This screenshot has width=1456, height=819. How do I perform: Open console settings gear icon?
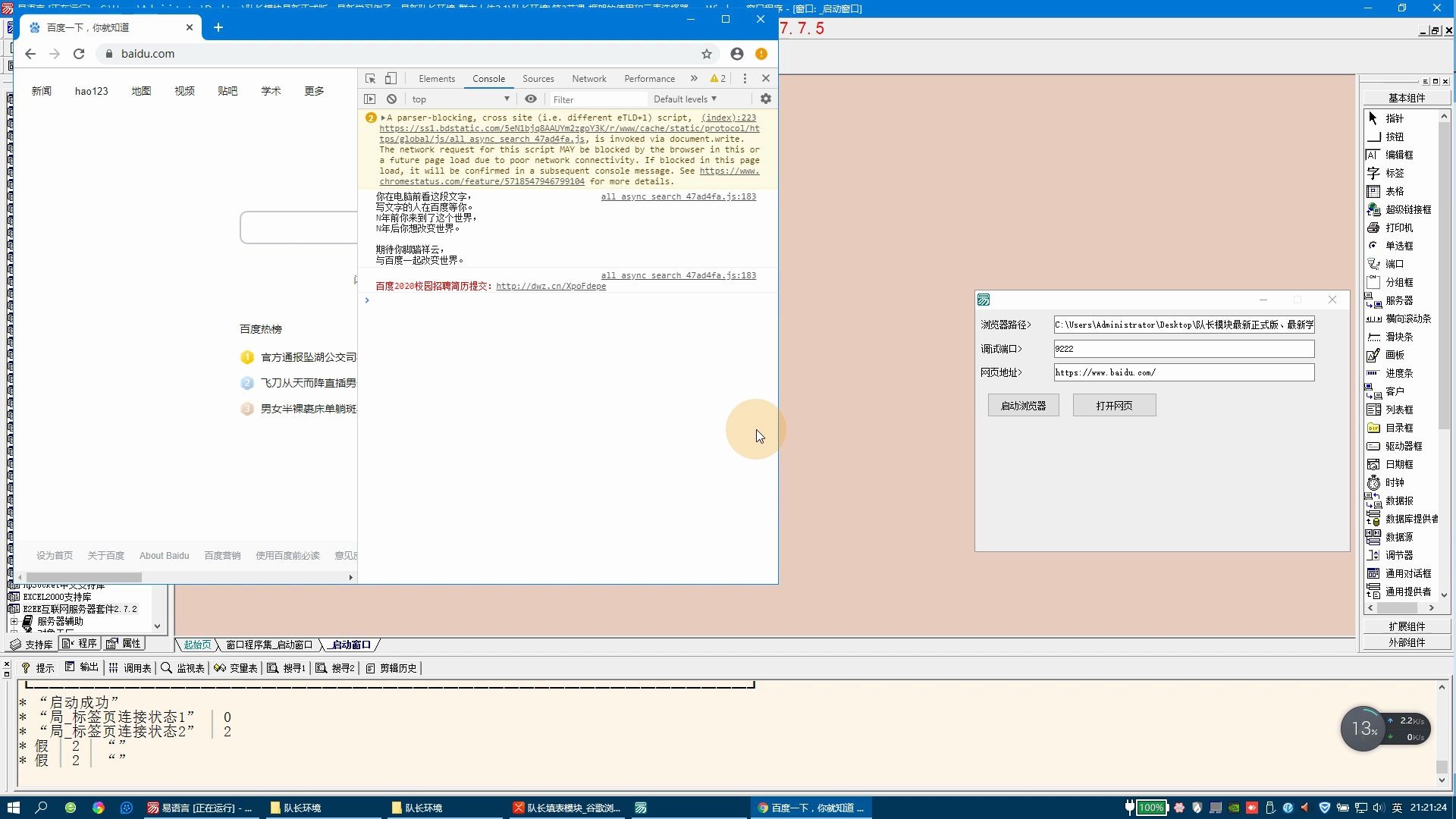point(766,99)
